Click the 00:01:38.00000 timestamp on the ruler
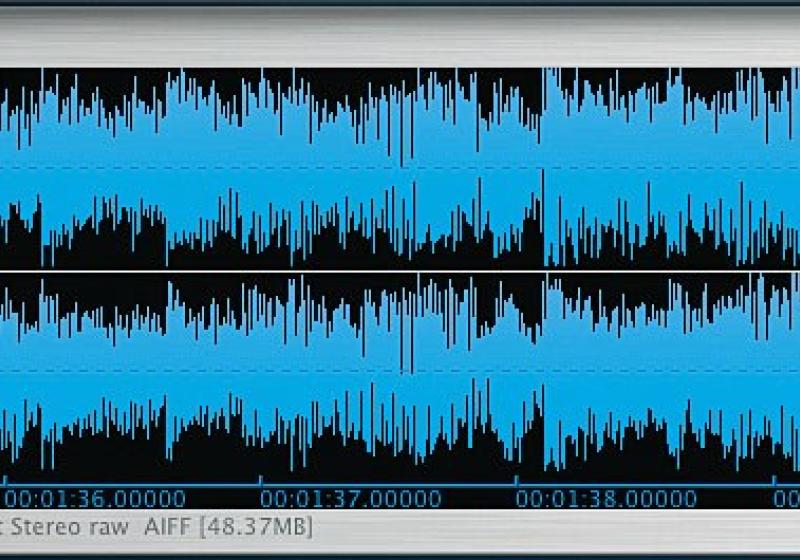The height and width of the screenshot is (560, 800). point(607,499)
